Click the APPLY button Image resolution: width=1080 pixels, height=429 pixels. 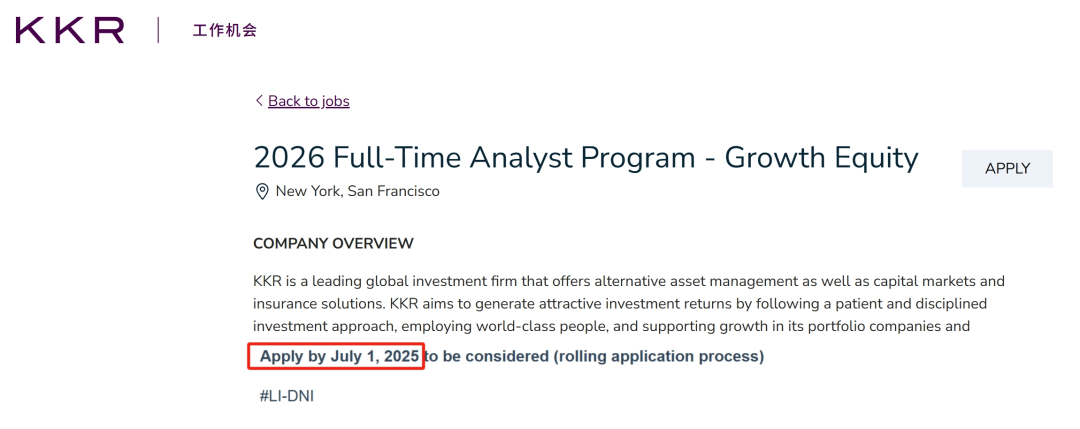pyautogui.click(x=1007, y=169)
